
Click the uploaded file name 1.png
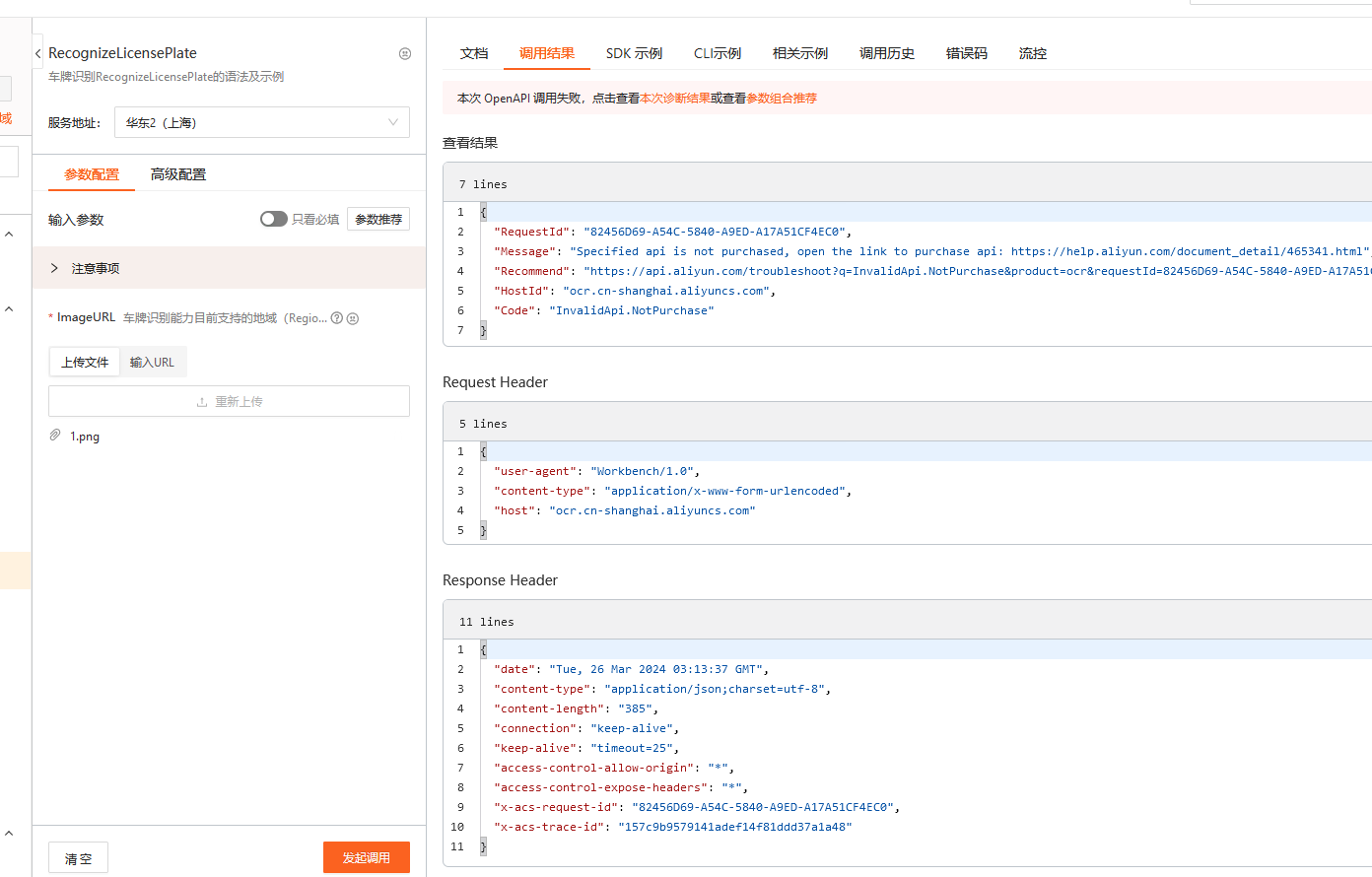pyautogui.click(x=85, y=436)
